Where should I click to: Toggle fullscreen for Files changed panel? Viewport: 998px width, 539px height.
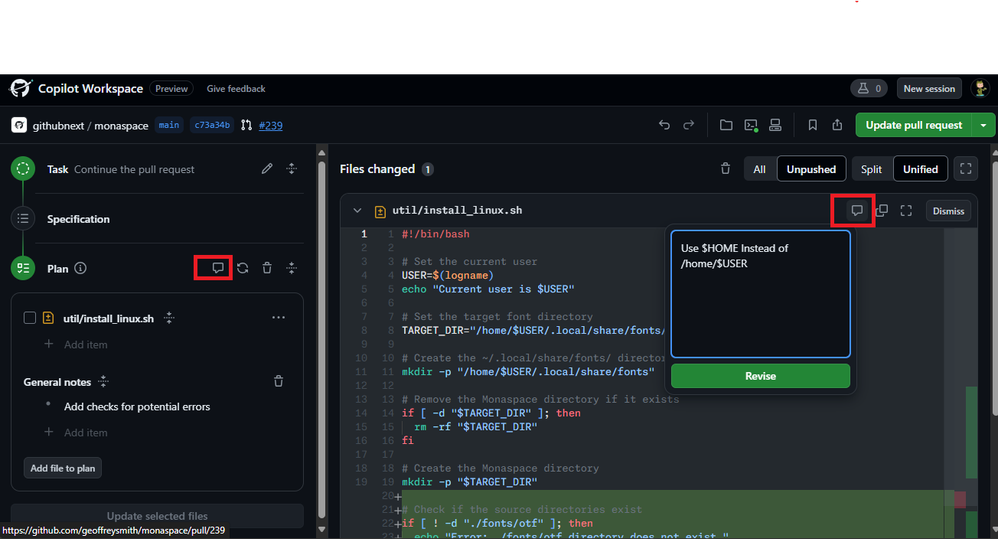click(966, 169)
